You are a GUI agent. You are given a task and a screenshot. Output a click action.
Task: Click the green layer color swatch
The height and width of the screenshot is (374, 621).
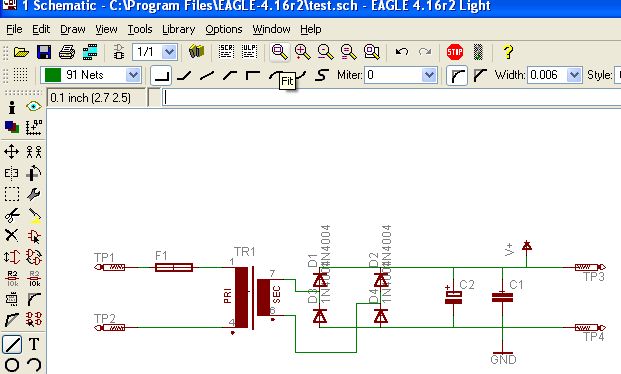click(53, 75)
